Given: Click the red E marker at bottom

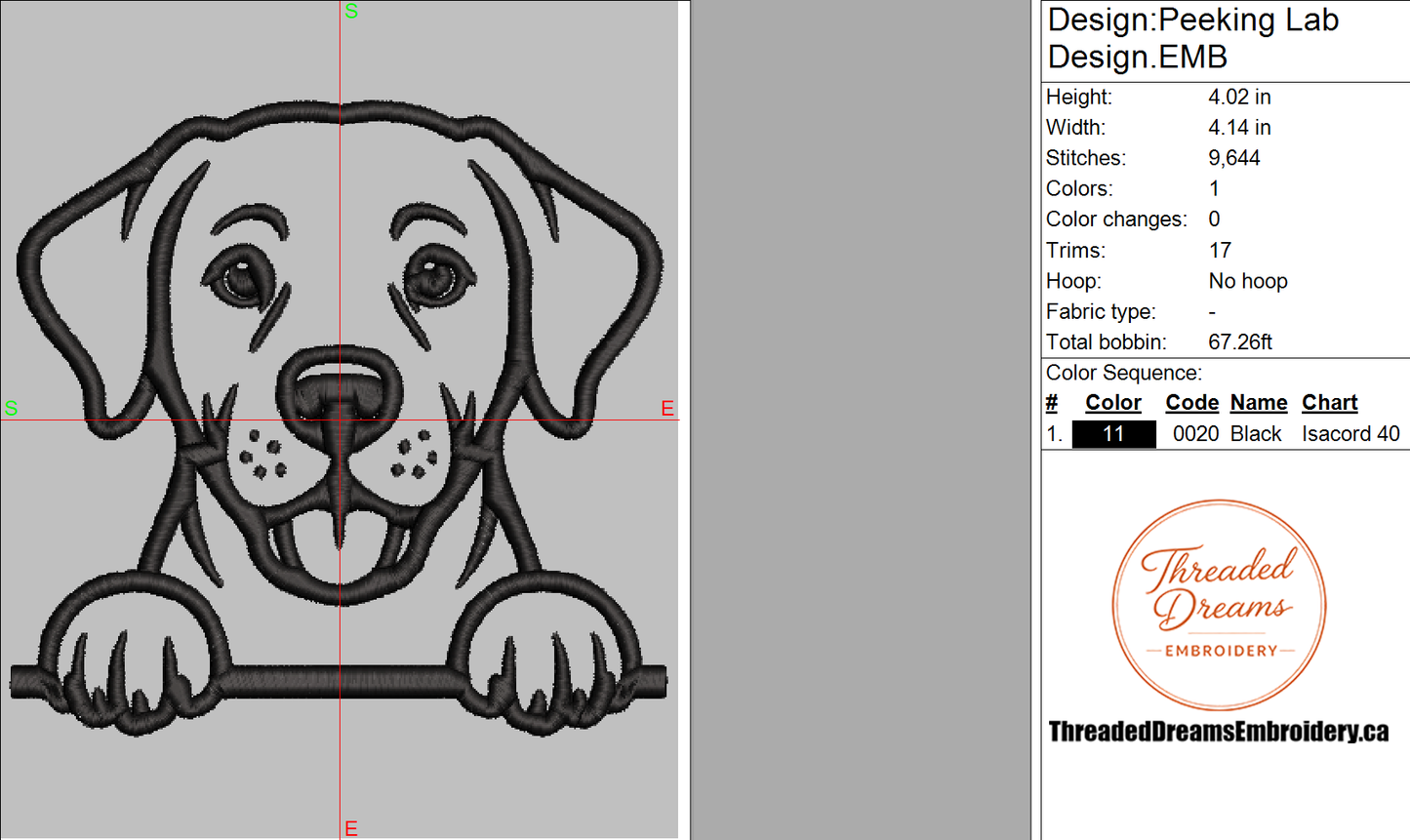Looking at the screenshot, I should point(351,828).
